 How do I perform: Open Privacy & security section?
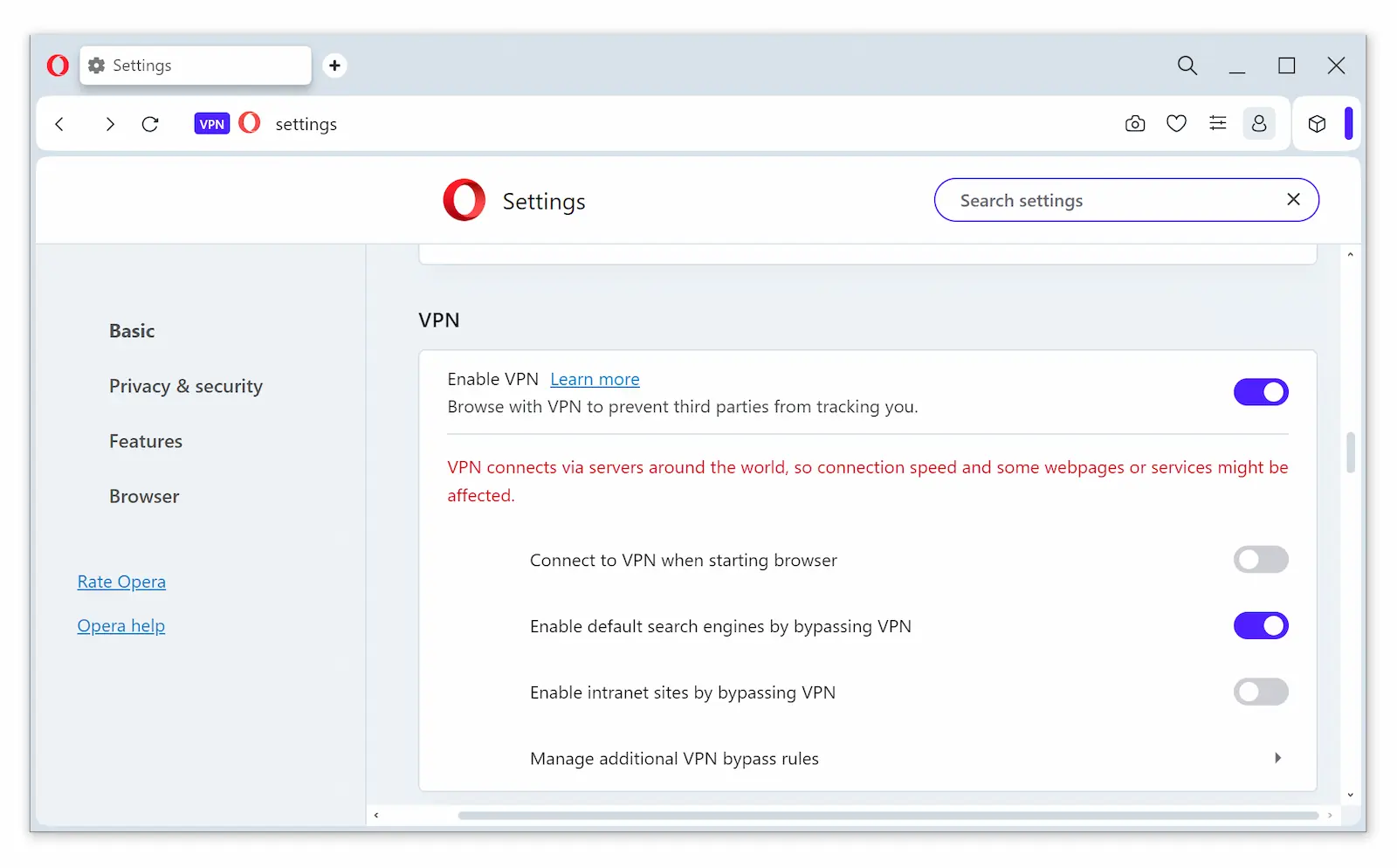[186, 386]
